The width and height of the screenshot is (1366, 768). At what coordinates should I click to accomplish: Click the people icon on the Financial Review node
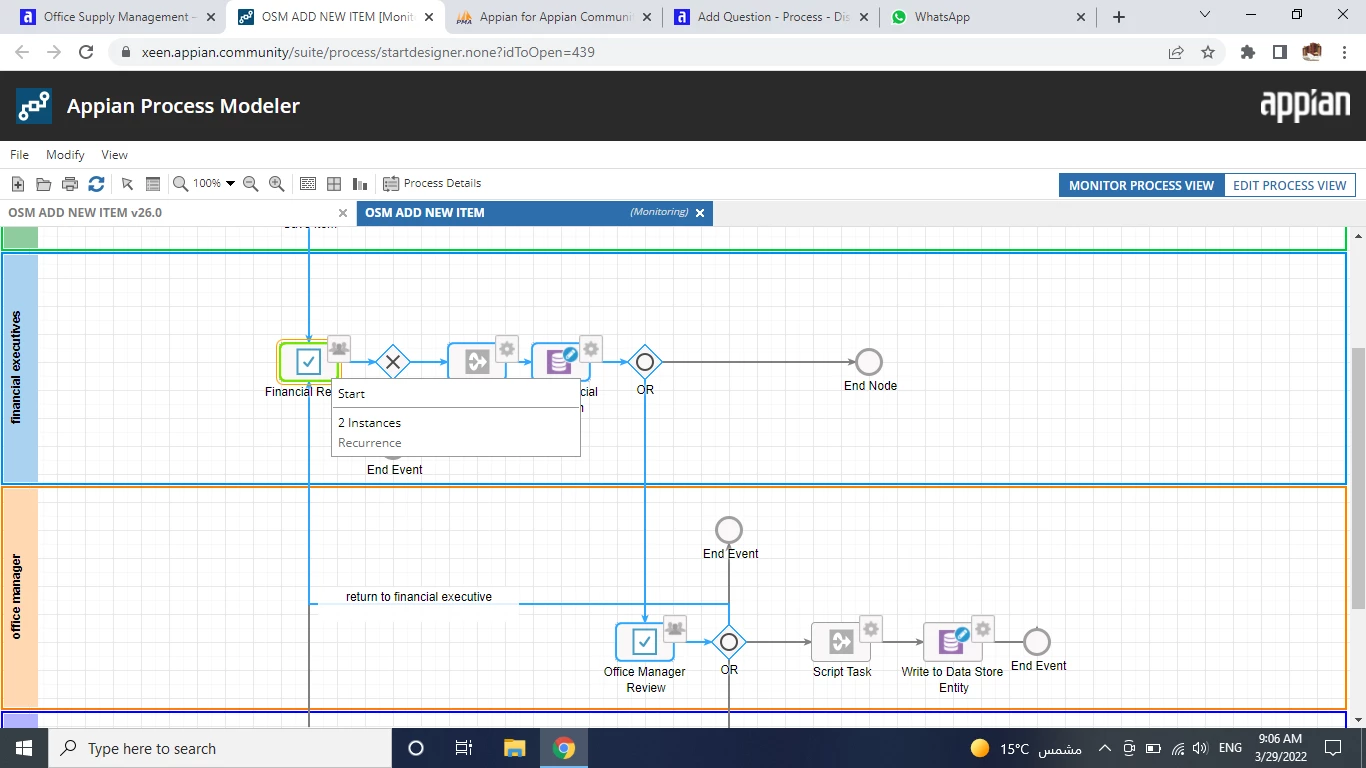[x=339, y=347]
